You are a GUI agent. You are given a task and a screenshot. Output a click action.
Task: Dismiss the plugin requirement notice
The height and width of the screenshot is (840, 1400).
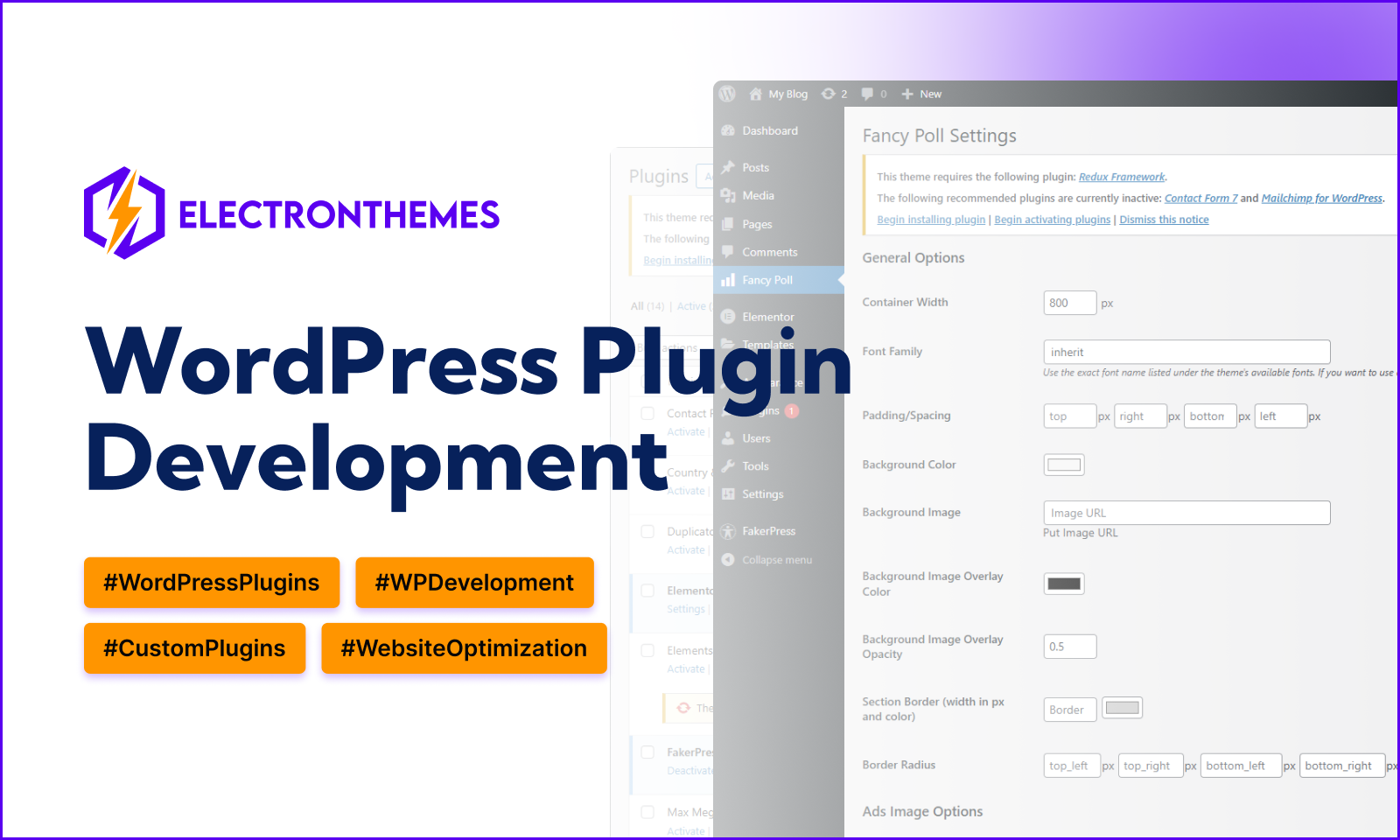click(1164, 219)
